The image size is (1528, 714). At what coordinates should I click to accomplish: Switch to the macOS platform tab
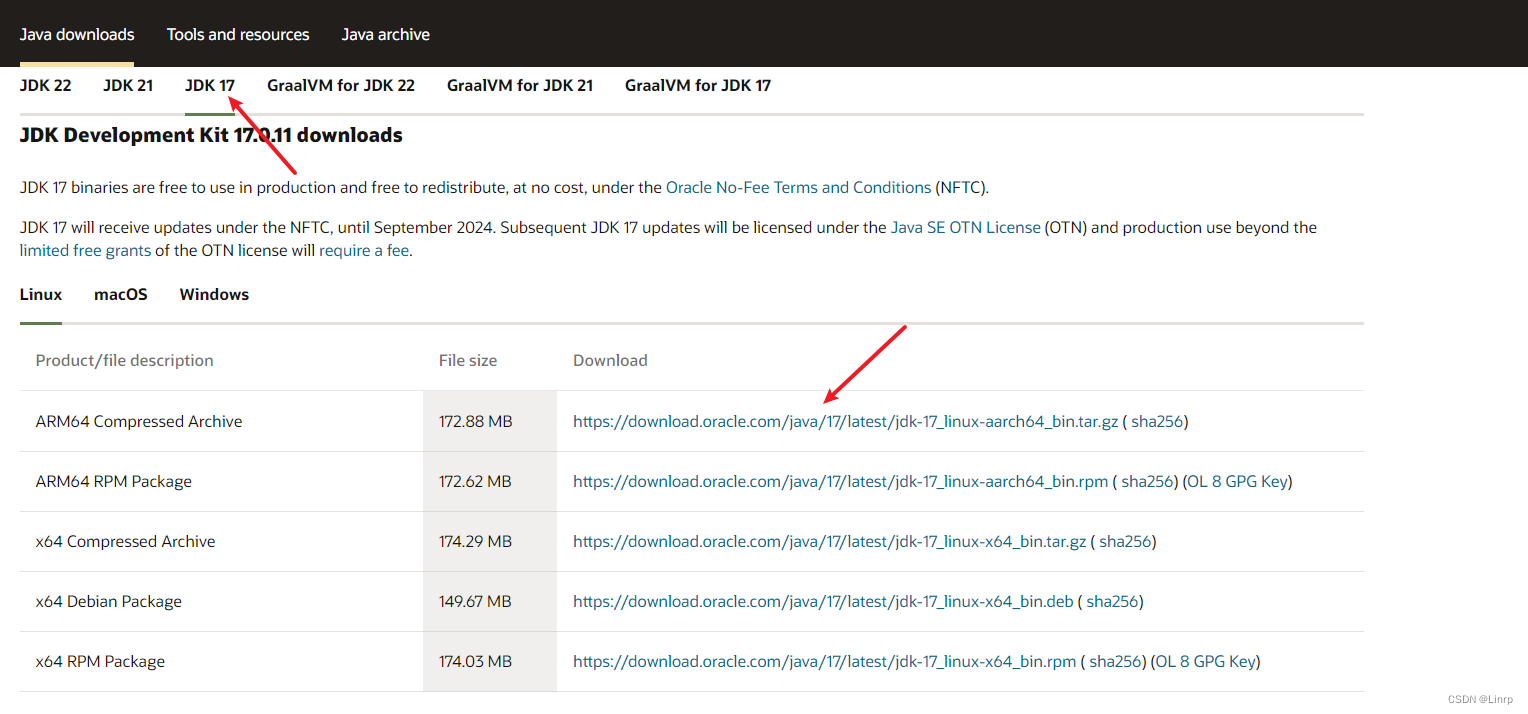coord(121,294)
